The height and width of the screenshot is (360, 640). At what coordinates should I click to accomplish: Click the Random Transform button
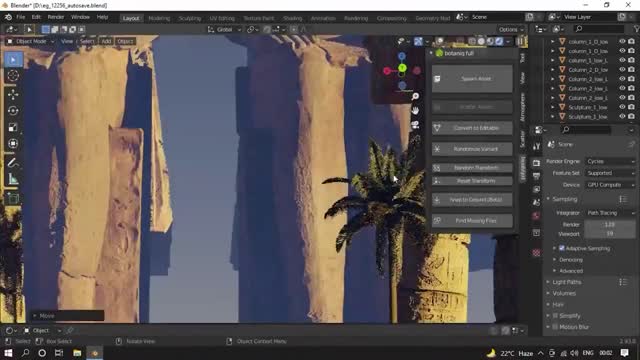(x=472, y=168)
